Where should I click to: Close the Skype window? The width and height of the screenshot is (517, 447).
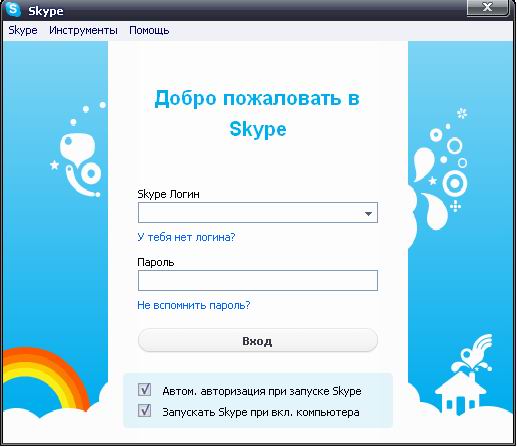487,7
